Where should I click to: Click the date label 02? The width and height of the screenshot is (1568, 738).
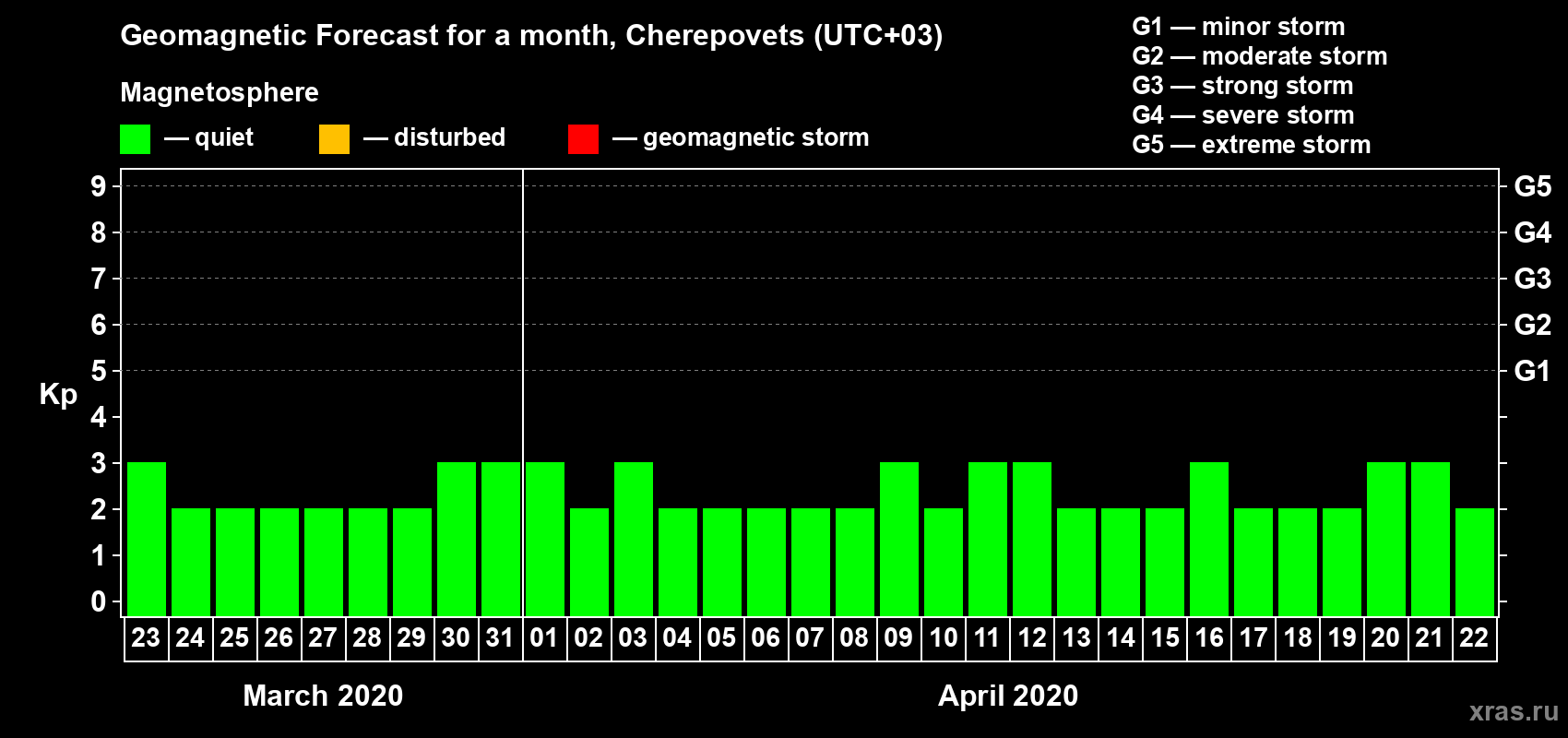point(588,637)
